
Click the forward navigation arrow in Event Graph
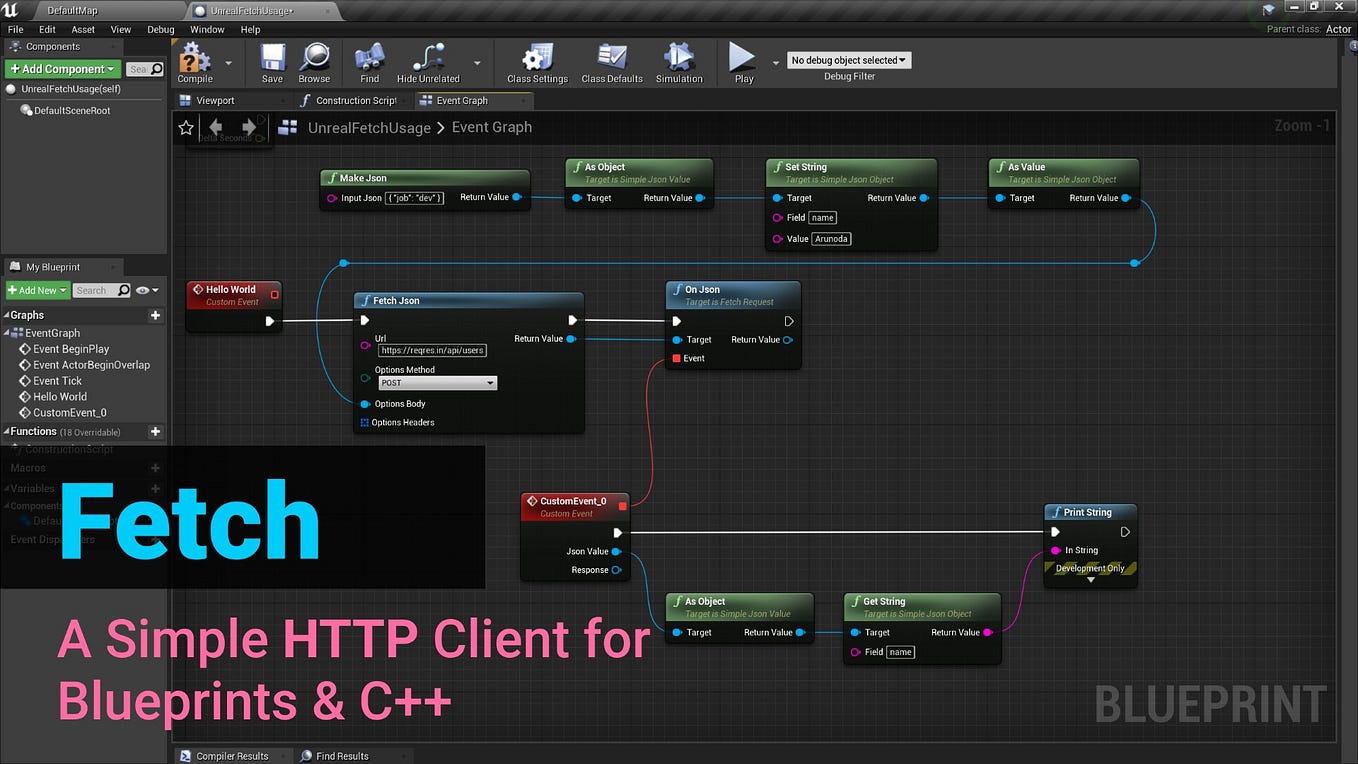tap(247, 127)
